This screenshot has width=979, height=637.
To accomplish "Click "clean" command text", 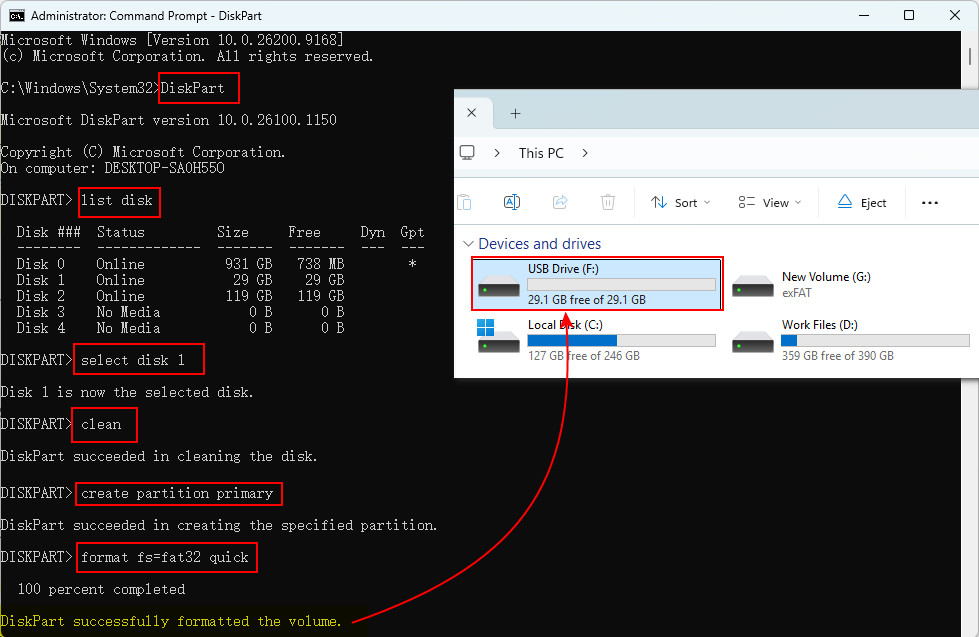I will pyautogui.click(x=101, y=425).
